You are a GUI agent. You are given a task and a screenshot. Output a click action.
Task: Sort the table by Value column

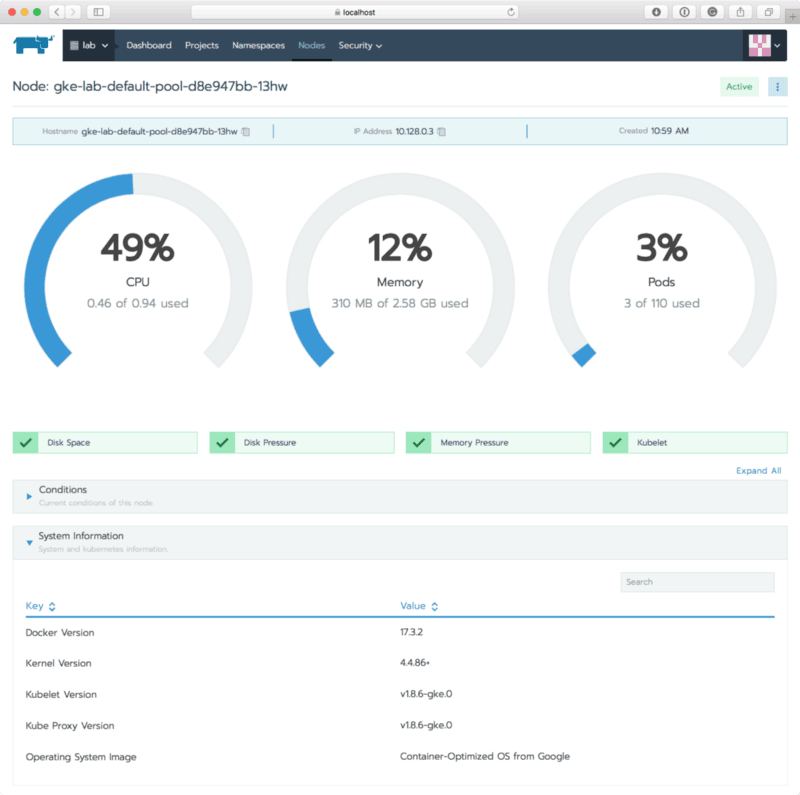point(418,605)
